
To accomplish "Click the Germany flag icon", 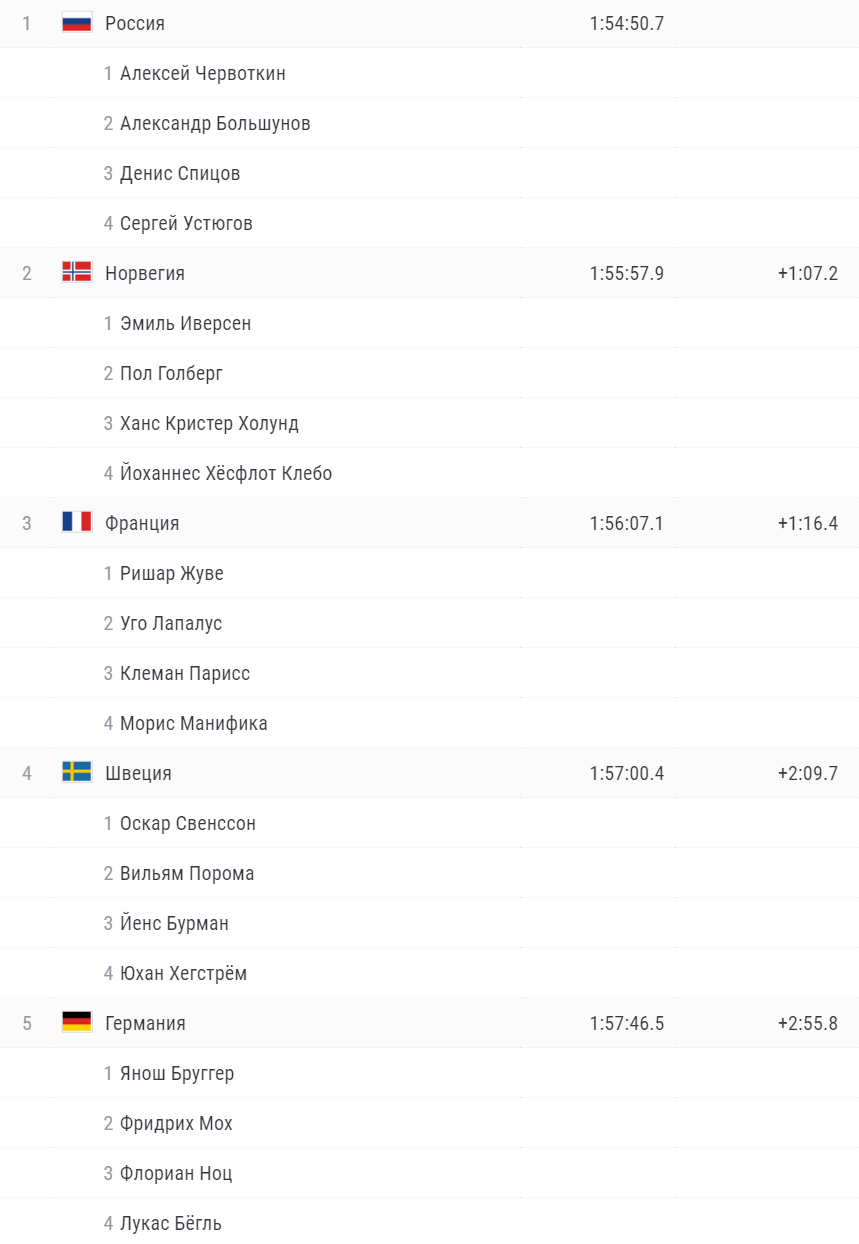I will (77, 1022).
